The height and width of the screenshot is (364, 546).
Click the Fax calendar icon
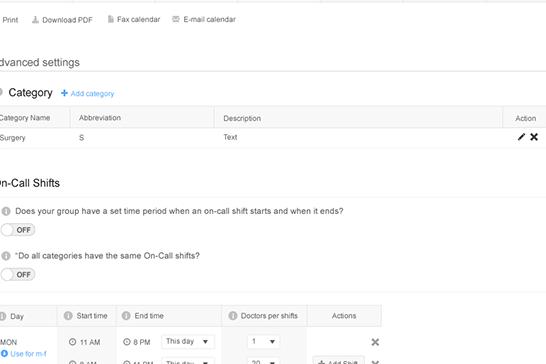pyautogui.click(x=110, y=19)
